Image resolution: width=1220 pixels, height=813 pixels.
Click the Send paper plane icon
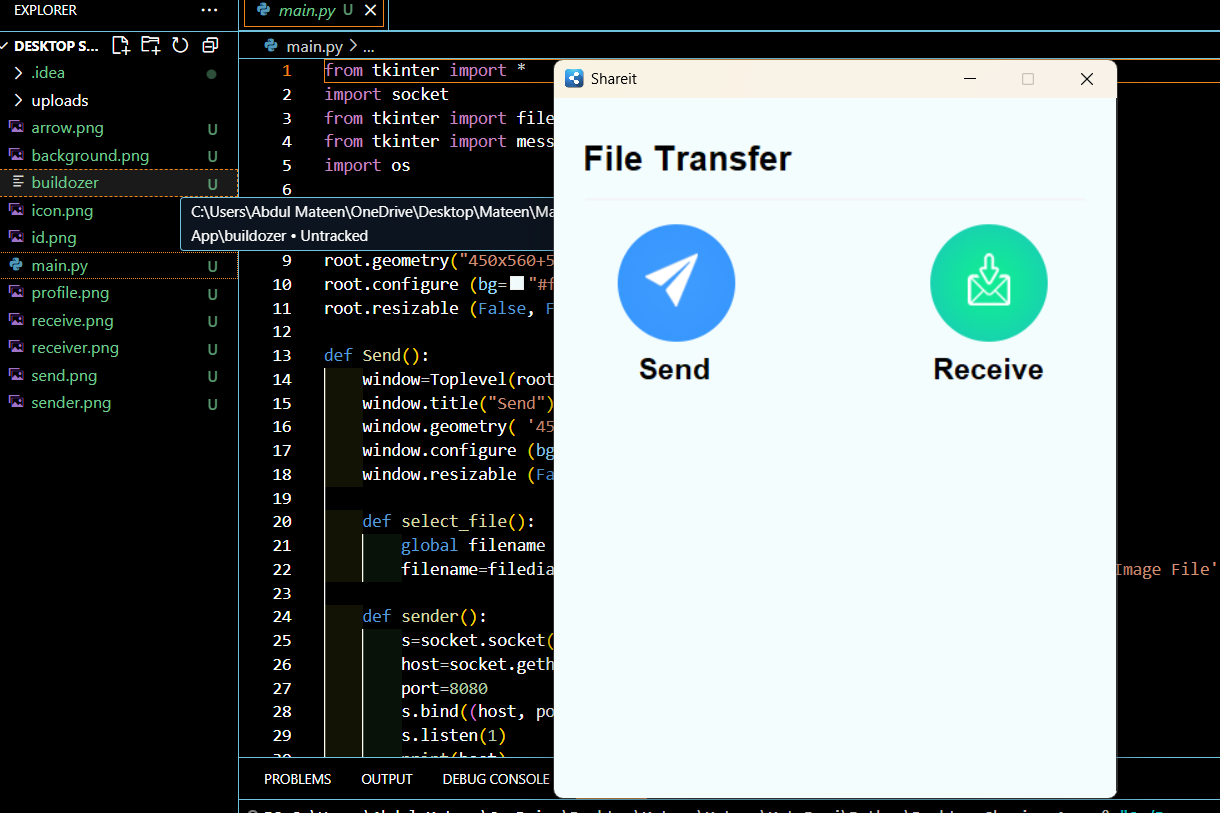click(676, 282)
